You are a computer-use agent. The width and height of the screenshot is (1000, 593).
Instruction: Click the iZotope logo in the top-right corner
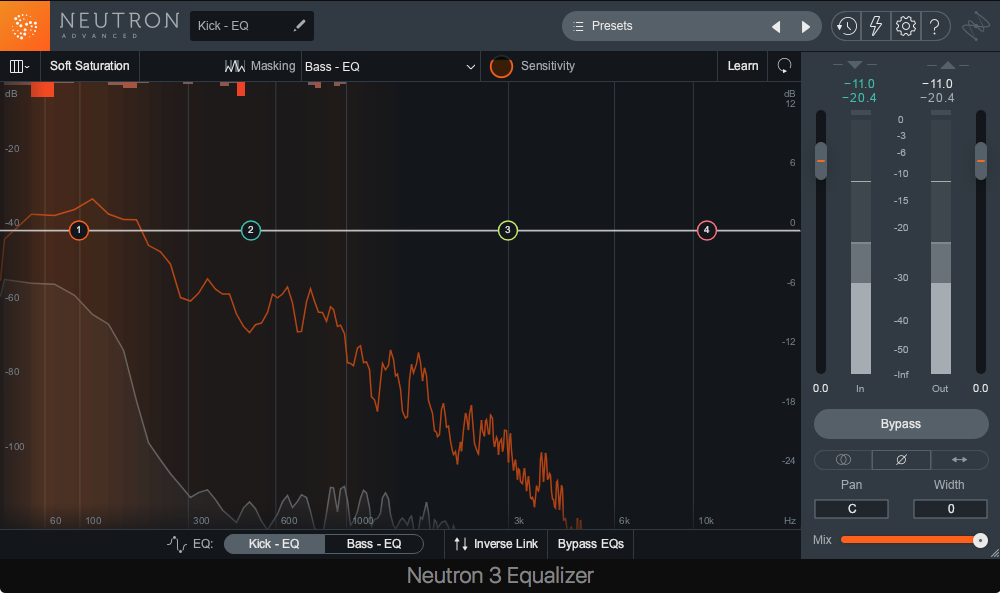[x=975, y=26]
